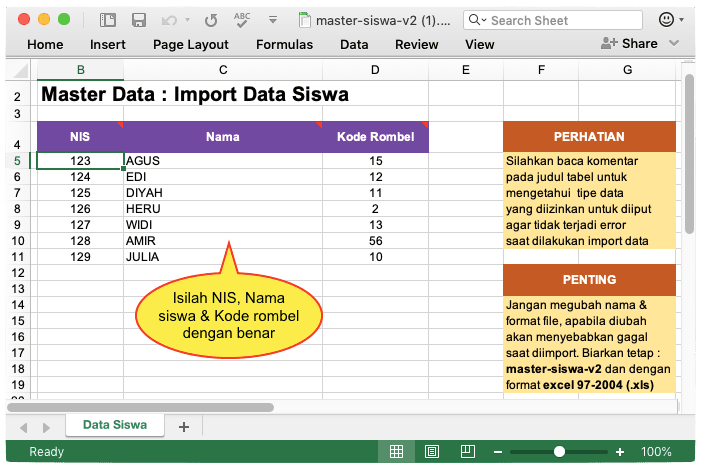Viewport: 703px width, 472px height.
Task: Click the Master Data : Import Data Siswa title
Action: [x=195, y=95]
